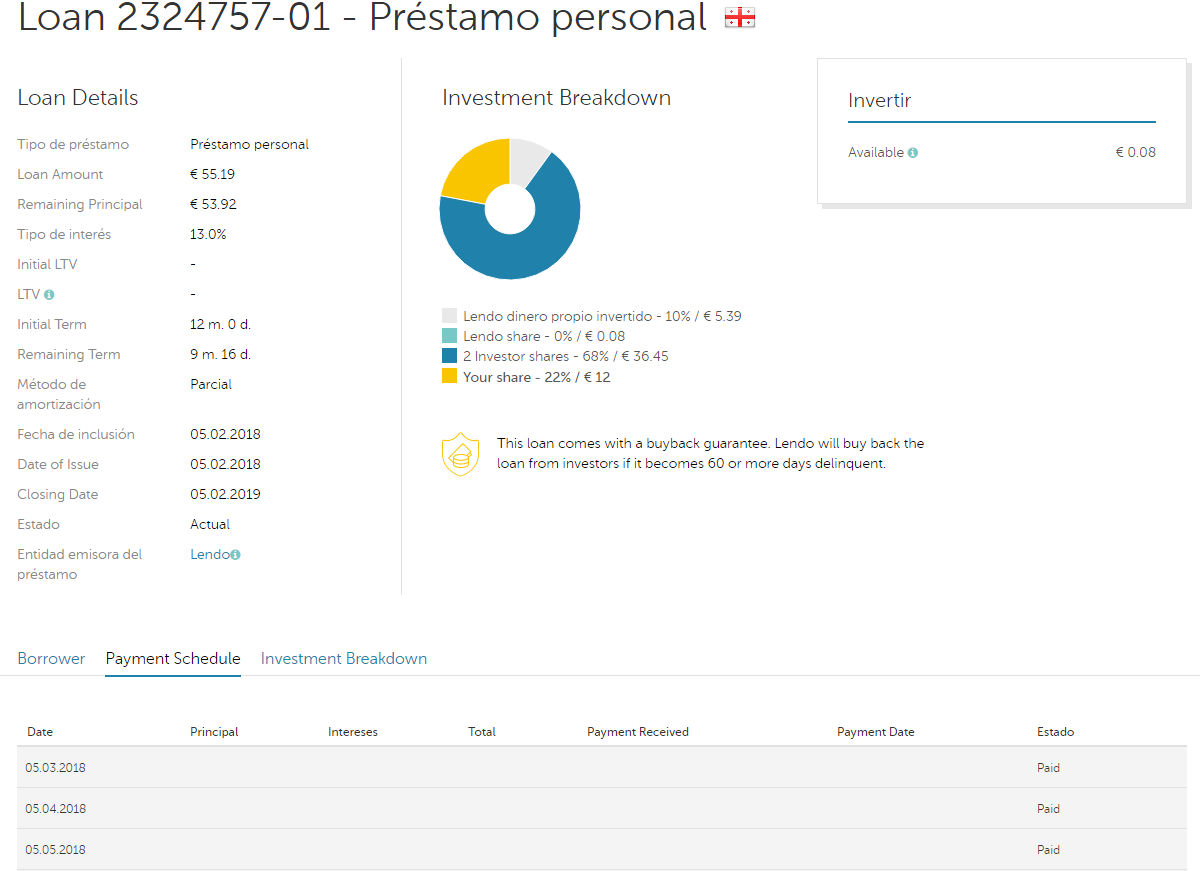Image resolution: width=1200 pixels, height=871 pixels.
Task: Click the Date column header
Action: coord(40,732)
